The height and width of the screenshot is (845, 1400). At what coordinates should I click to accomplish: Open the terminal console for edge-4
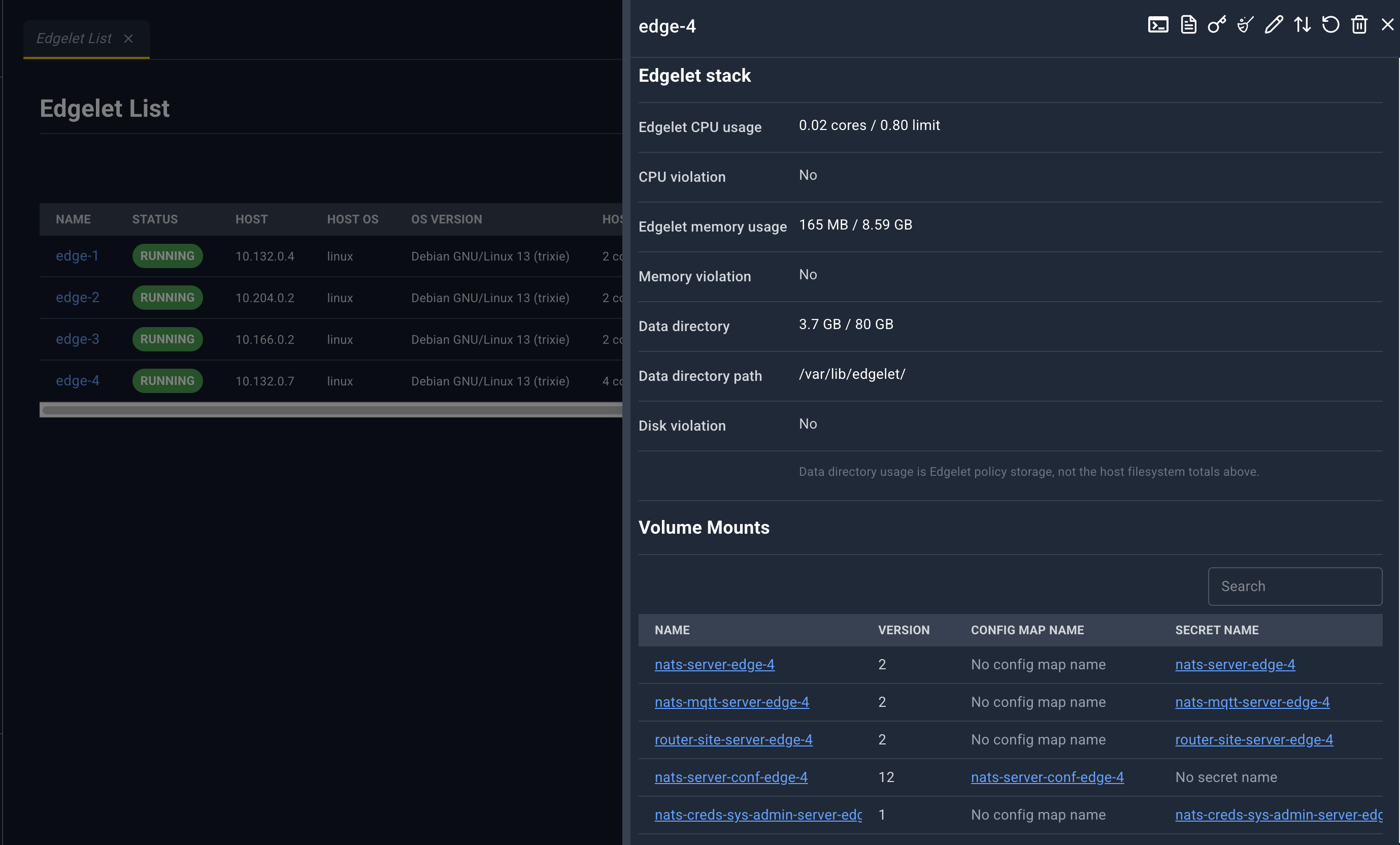pyautogui.click(x=1157, y=25)
